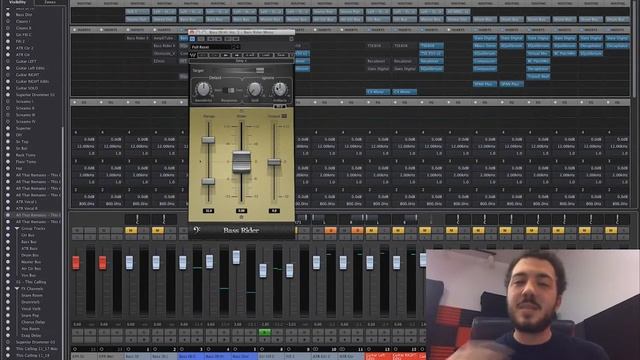Click the upper Range slider handle
The image size is (640, 360).
[x=208, y=140]
